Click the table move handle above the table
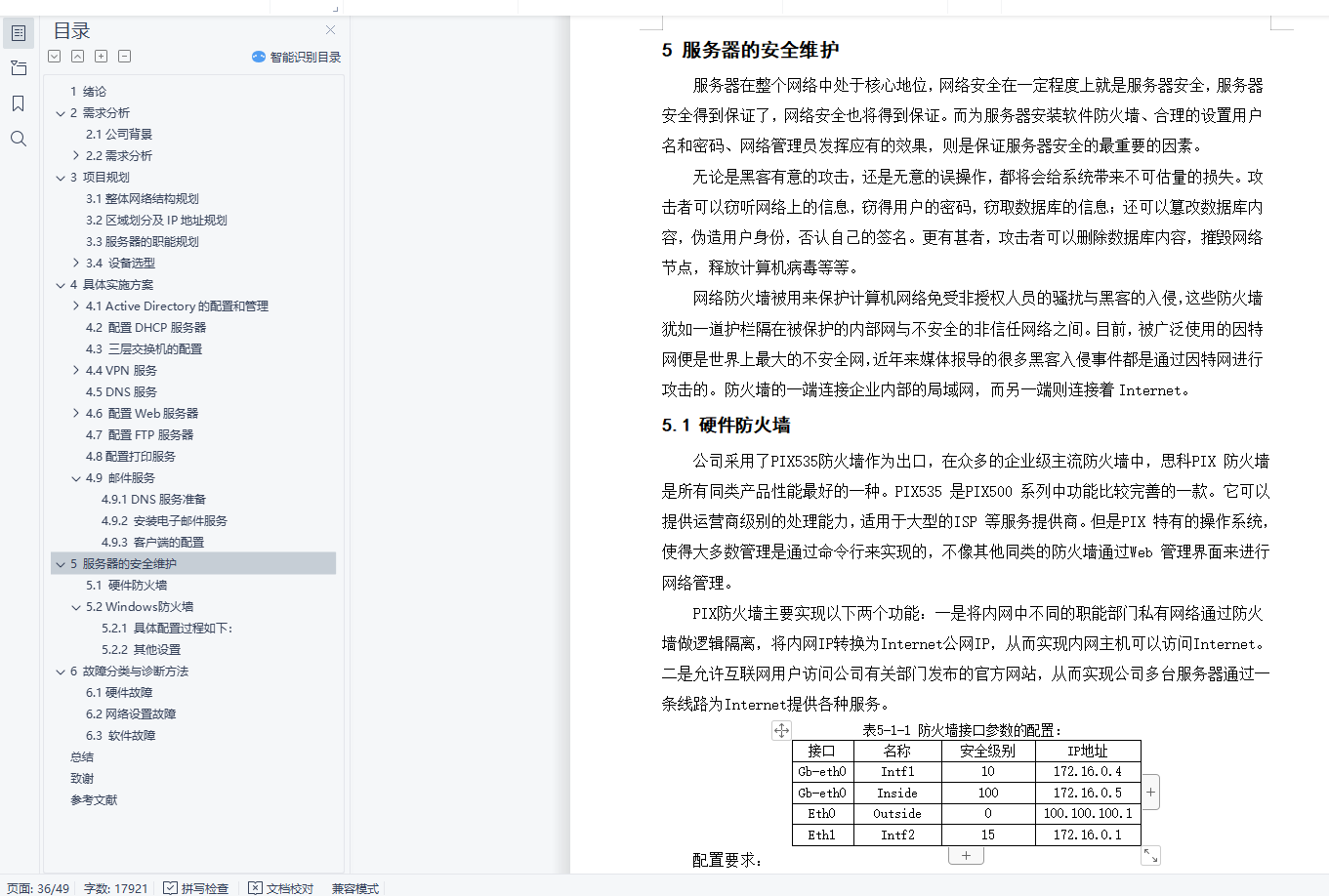Screen dimensions: 1329x896 click(x=781, y=730)
